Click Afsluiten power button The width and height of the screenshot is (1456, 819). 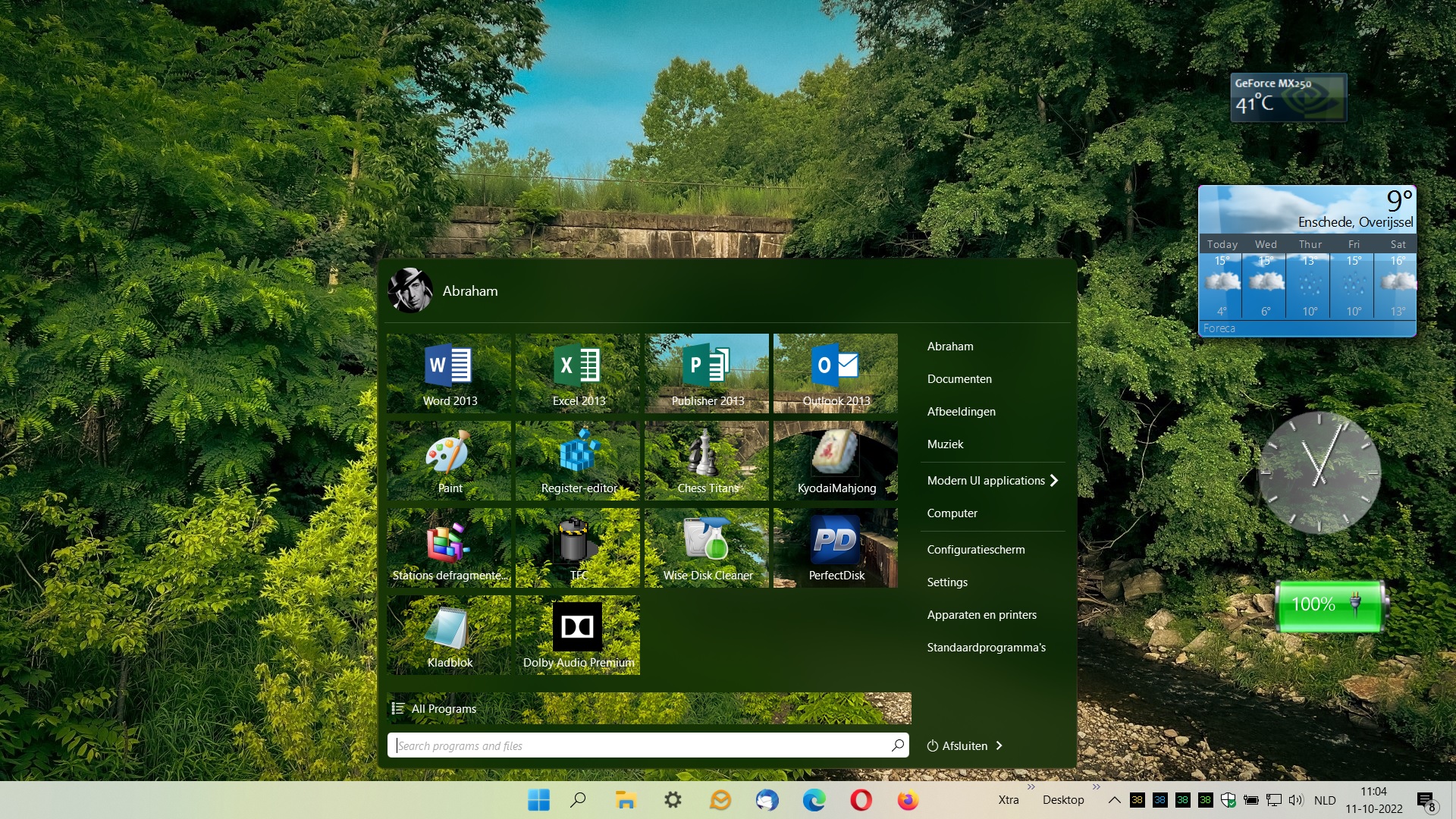pos(957,745)
